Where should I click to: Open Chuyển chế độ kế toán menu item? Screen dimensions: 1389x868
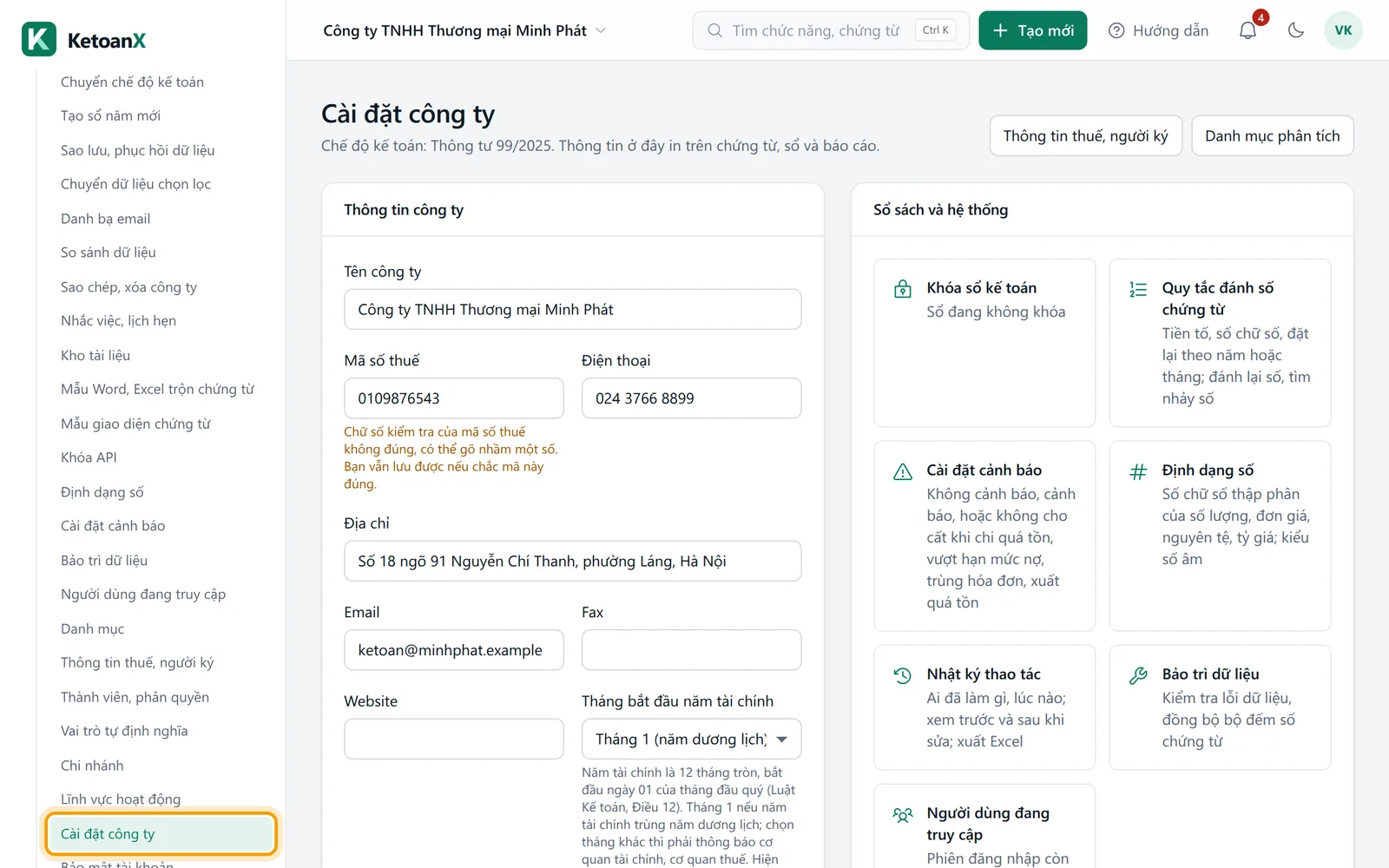(132, 82)
